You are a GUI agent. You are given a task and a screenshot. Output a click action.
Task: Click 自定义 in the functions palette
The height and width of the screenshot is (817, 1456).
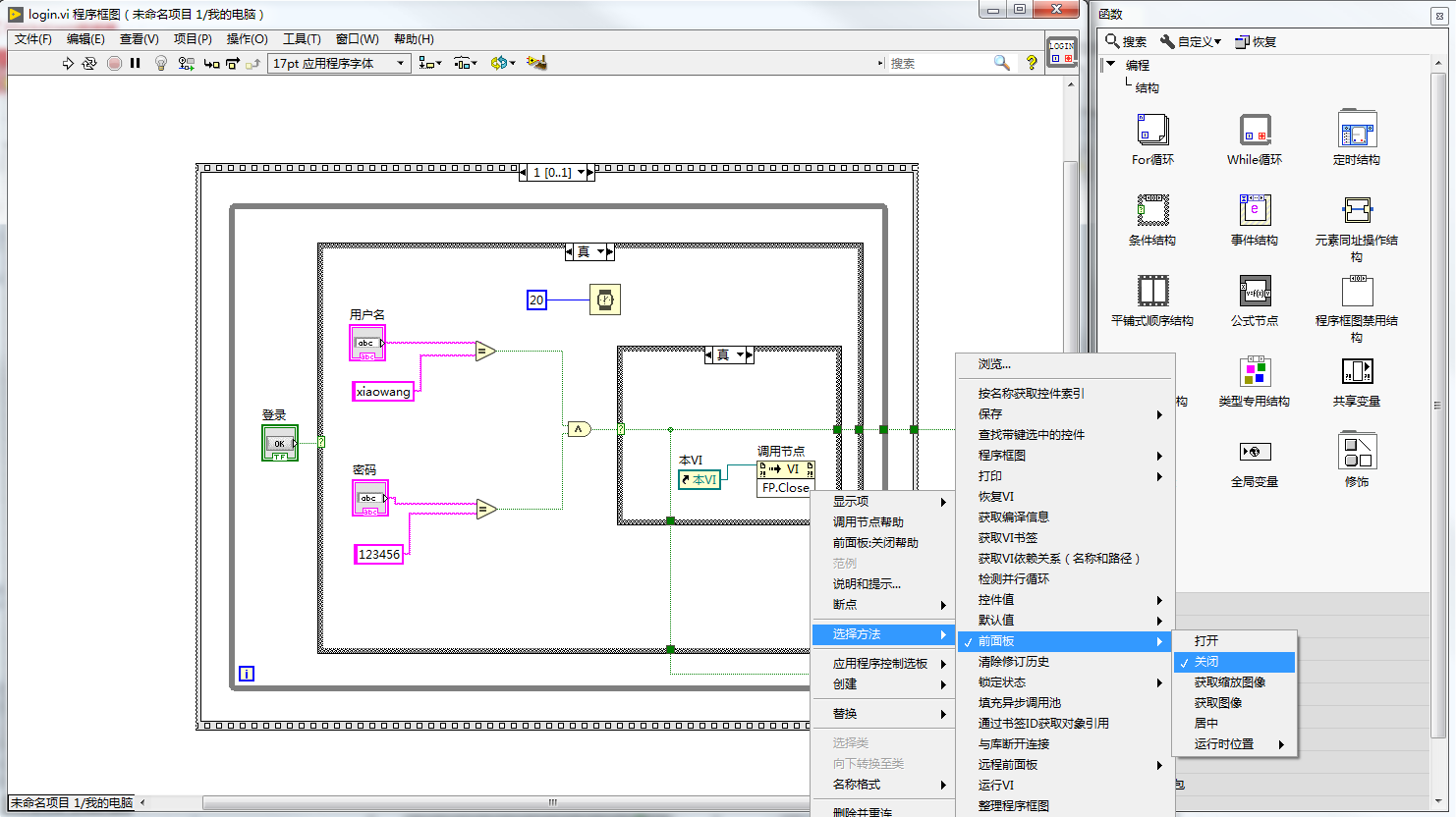(1190, 41)
